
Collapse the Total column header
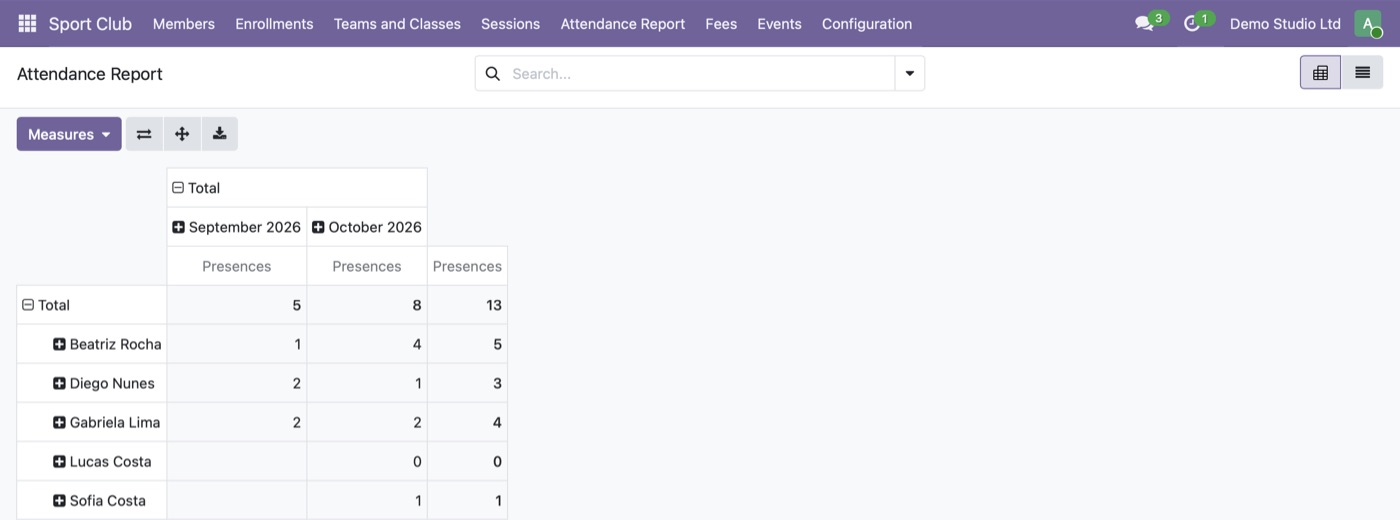pyautogui.click(x=297, y=187)
